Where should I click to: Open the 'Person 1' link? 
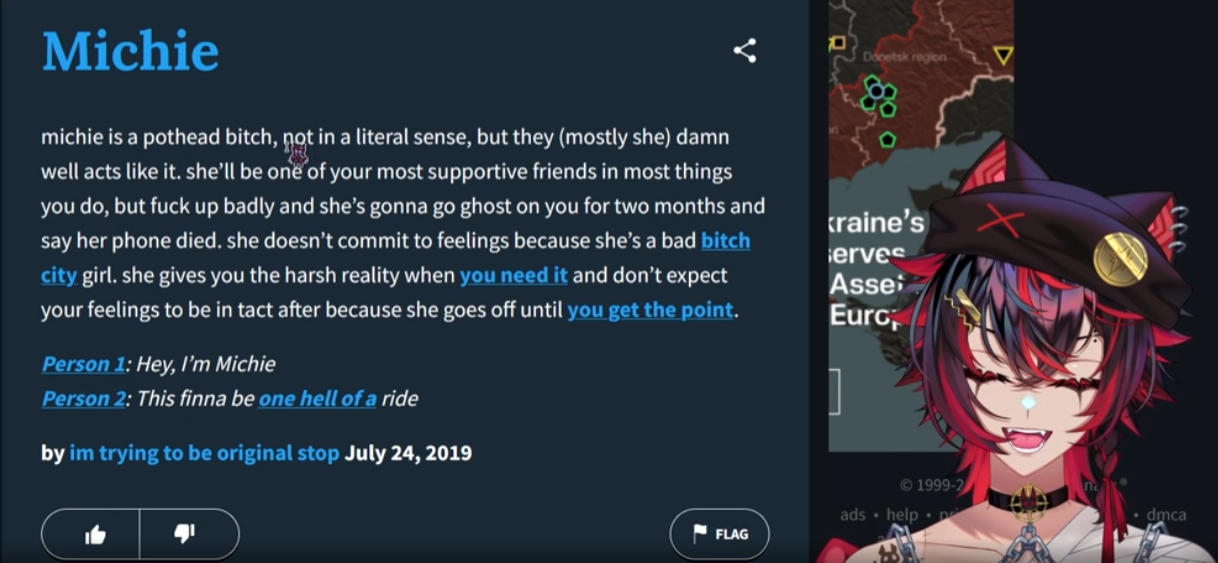point(83,364)
